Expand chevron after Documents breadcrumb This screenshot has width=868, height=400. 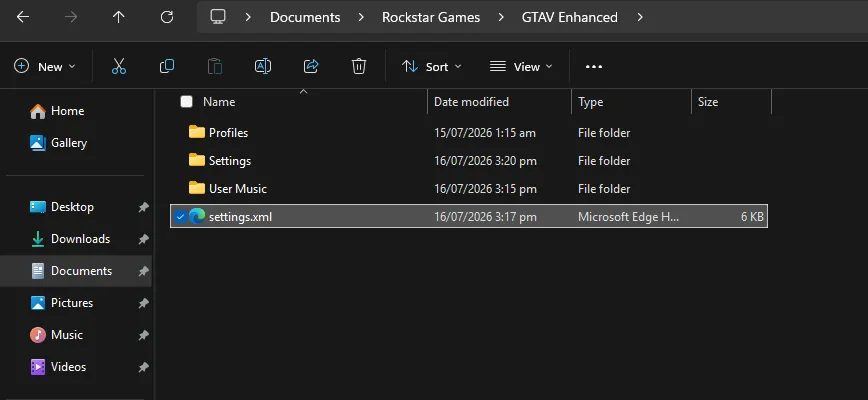coord(361,17)
